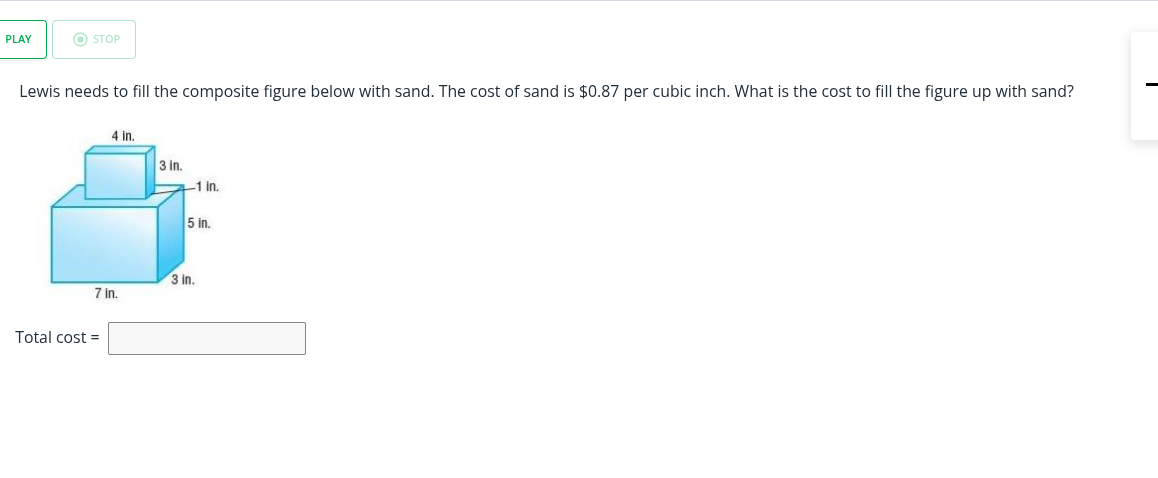Click the large lower box front face
The width and height of the screenshot is (1158, 478).
click(105, 243)
